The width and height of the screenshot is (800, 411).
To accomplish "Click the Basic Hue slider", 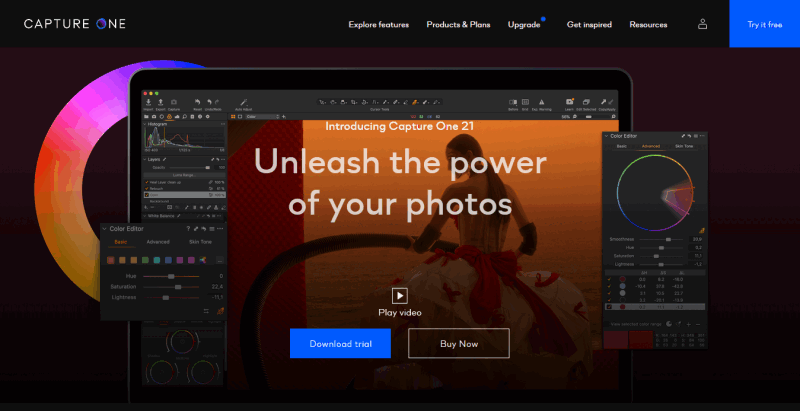I will pos(171,276).
